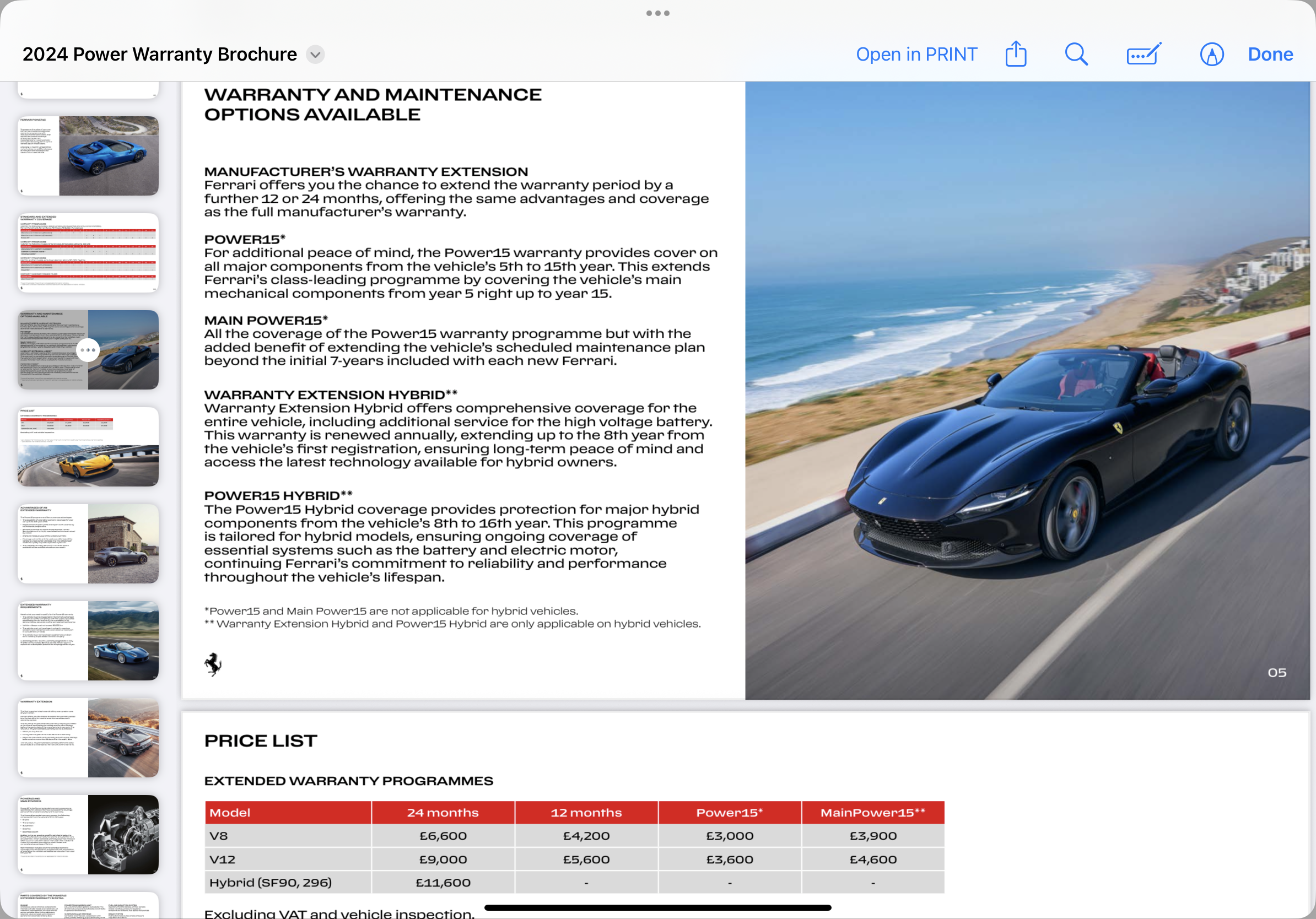The width and height of the screenshot is (1316, 919).
Task: Select the Warranty Extension sunset road thumbnail
Action: [x=88, y=737]
